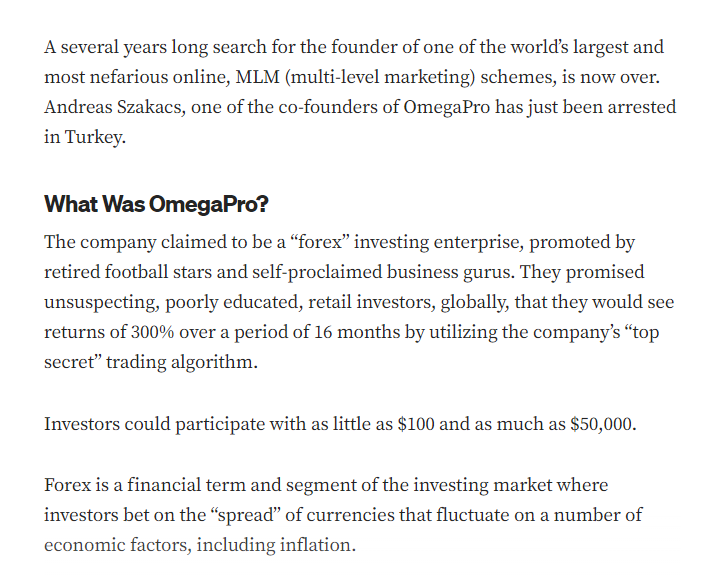This screenshot has height=582, width=703.
Task: Click the name 'Andreas Szakacs' in the intro
Action: 114,107
